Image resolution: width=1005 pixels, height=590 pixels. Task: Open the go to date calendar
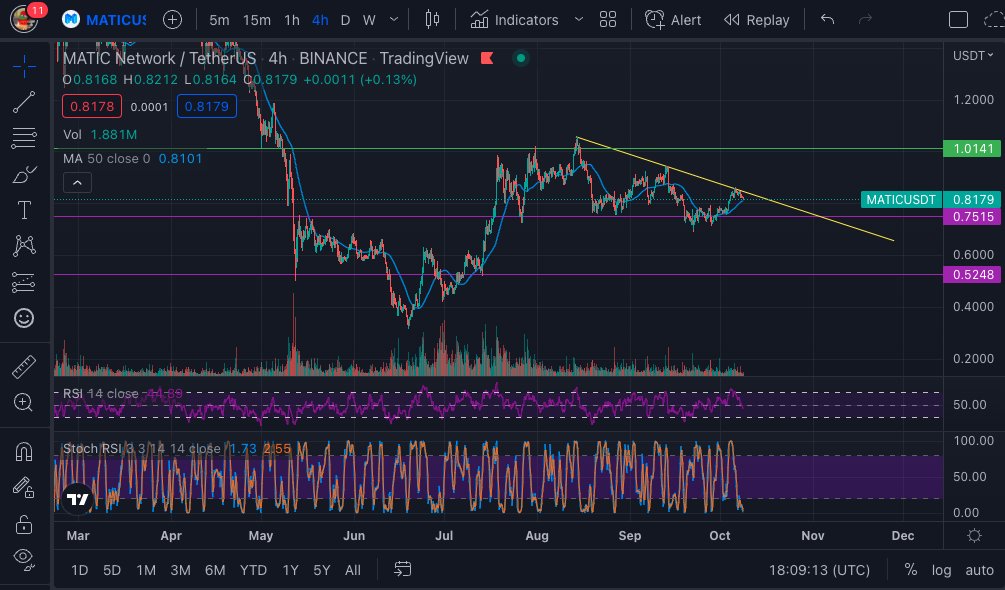pos(403,569)
